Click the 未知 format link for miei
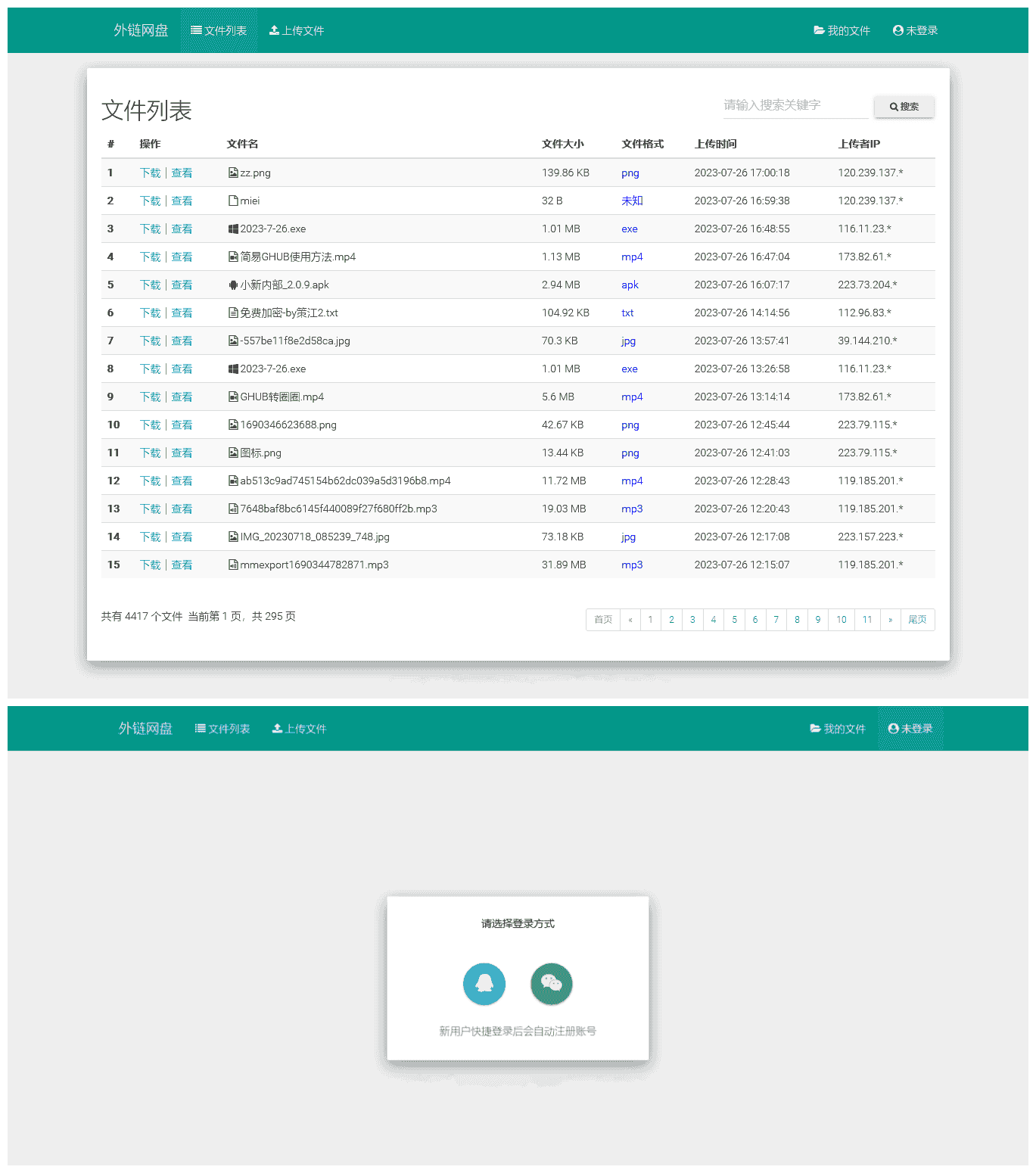The height and width of the screenshot is (1173, 1036). [x=632, y=201]
